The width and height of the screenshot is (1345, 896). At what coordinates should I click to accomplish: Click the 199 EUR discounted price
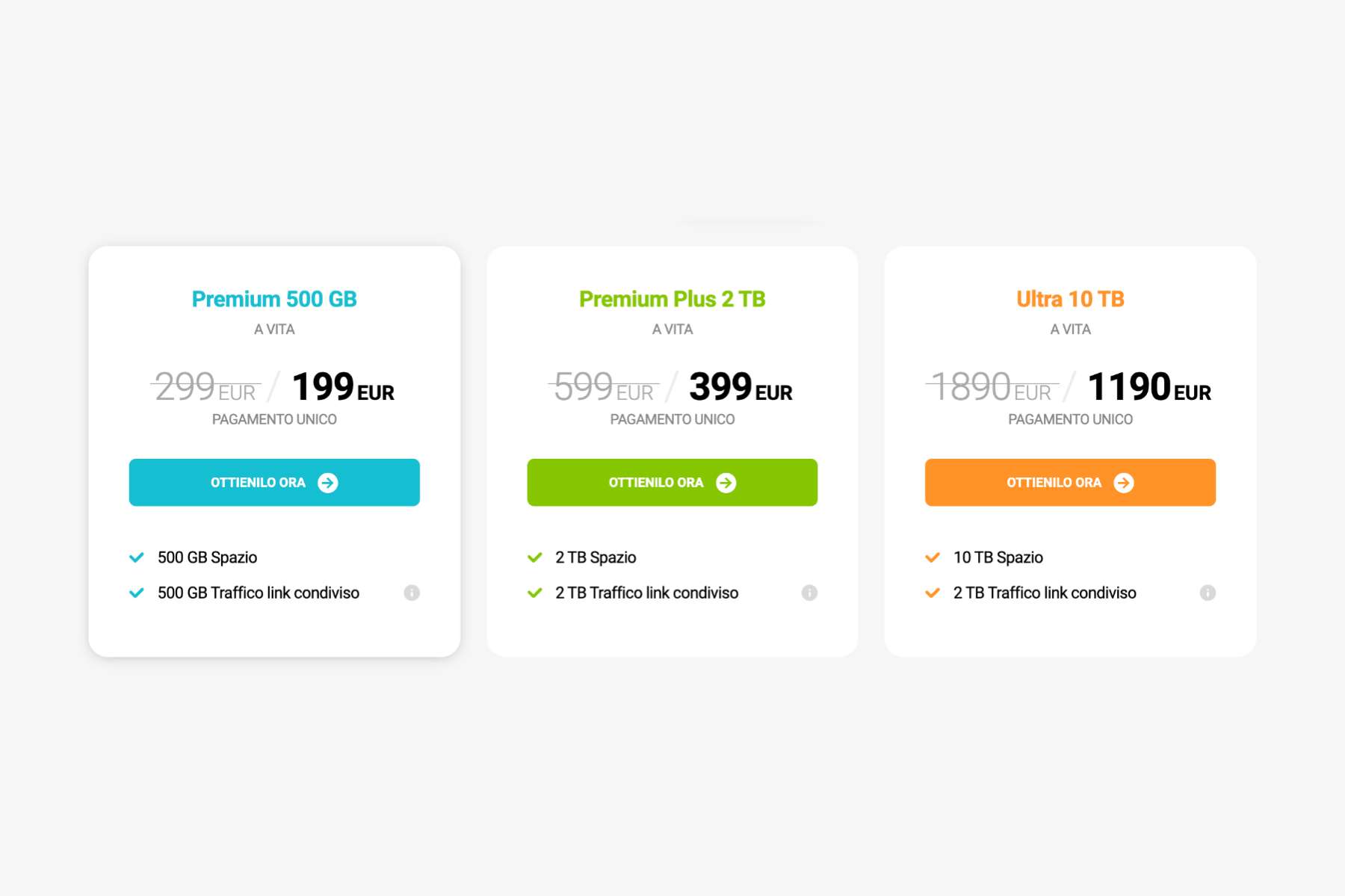coord(343,387)
